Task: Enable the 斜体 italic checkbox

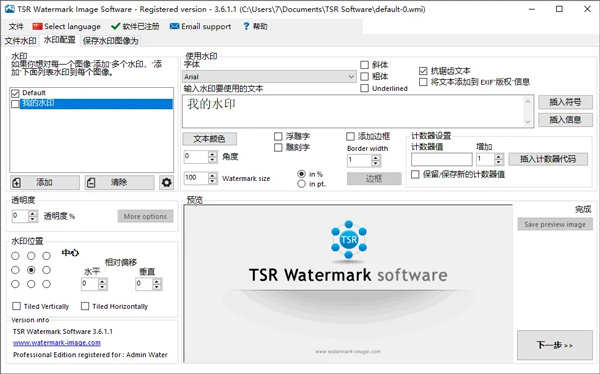Action: click(x=365, y=65)
